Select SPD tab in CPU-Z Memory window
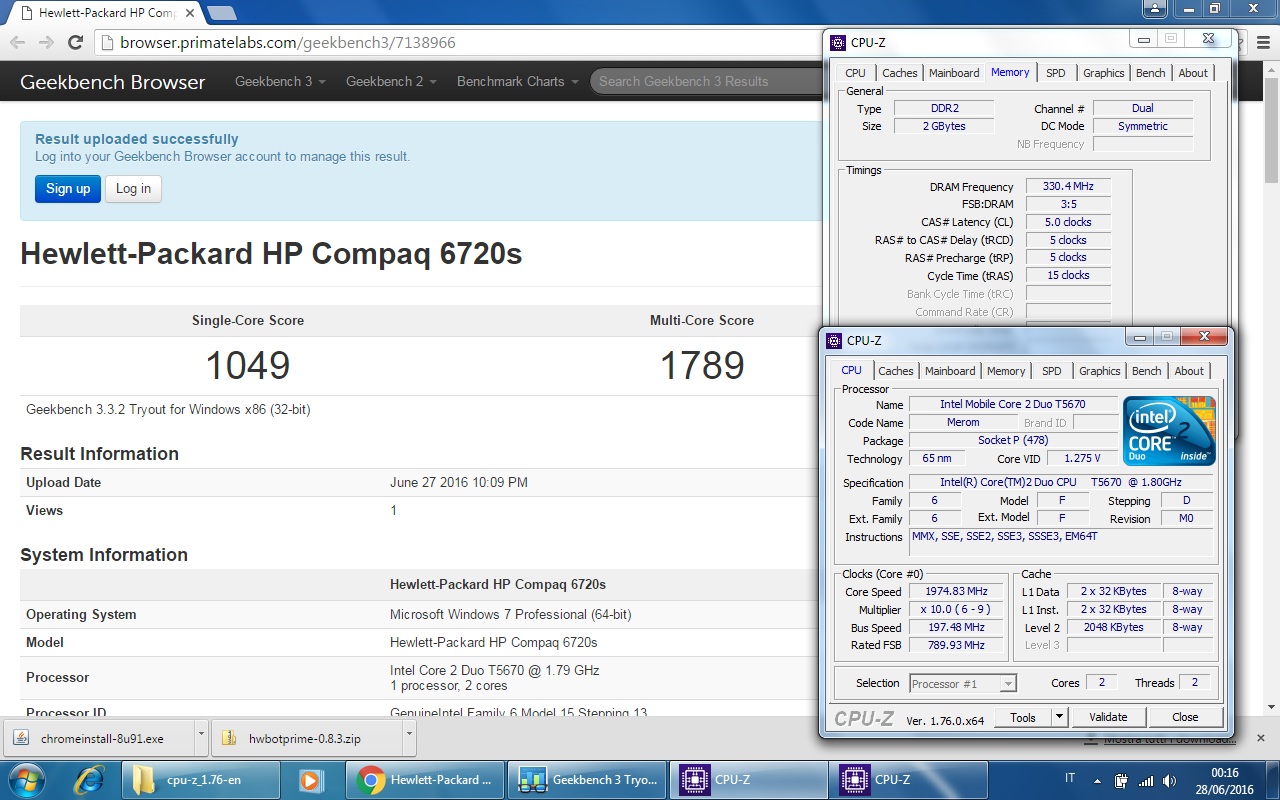 pyautogui.click(x=1056, y=73)
